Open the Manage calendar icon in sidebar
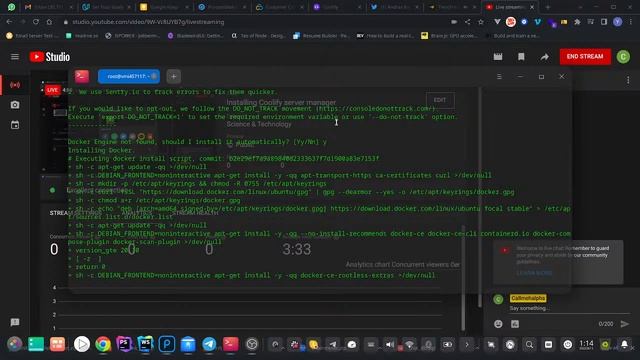Viewport: 640px width, 360px height. (x=15, y=125)
